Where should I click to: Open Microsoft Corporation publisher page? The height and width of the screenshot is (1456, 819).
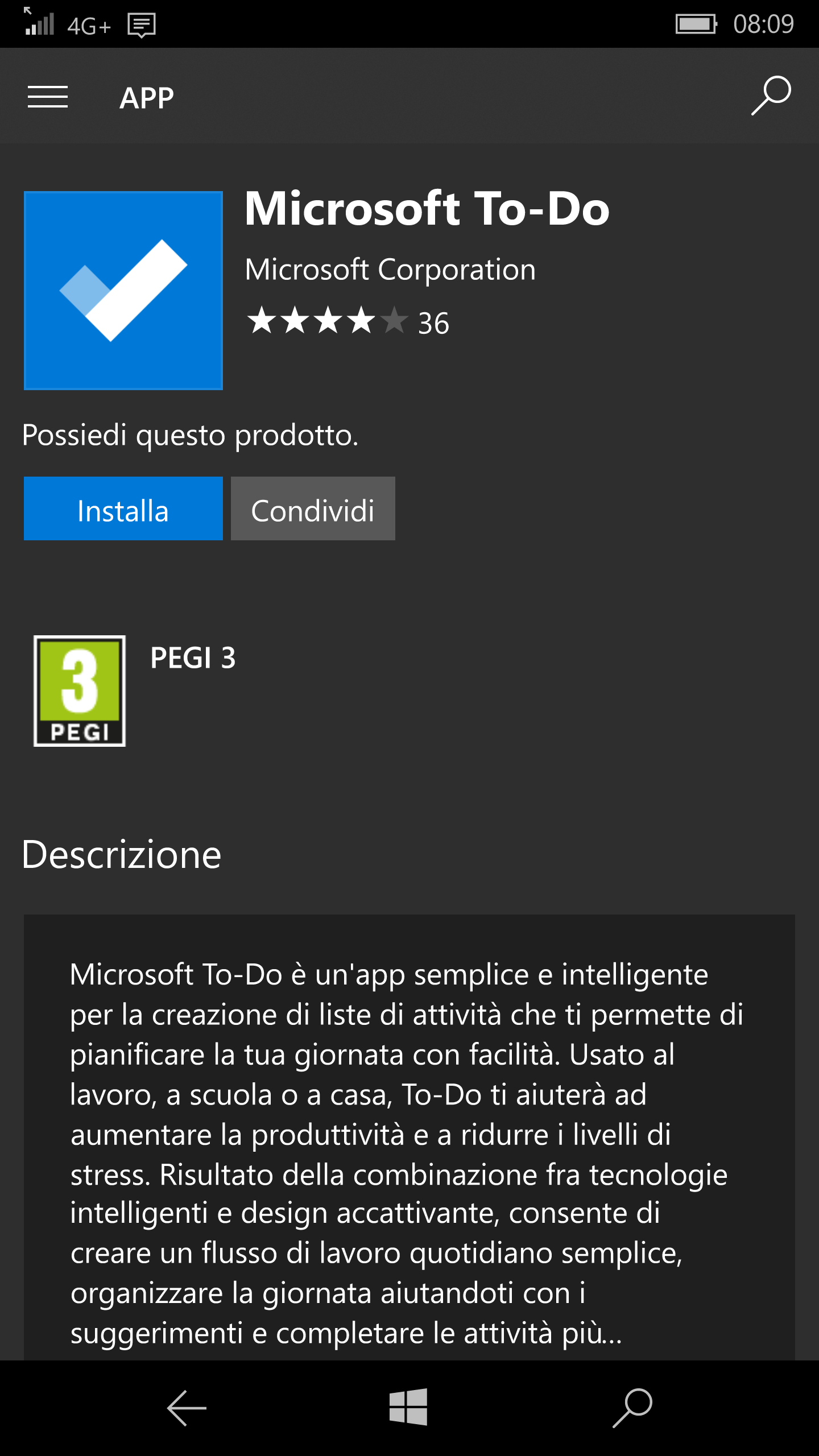coord(390,270)
